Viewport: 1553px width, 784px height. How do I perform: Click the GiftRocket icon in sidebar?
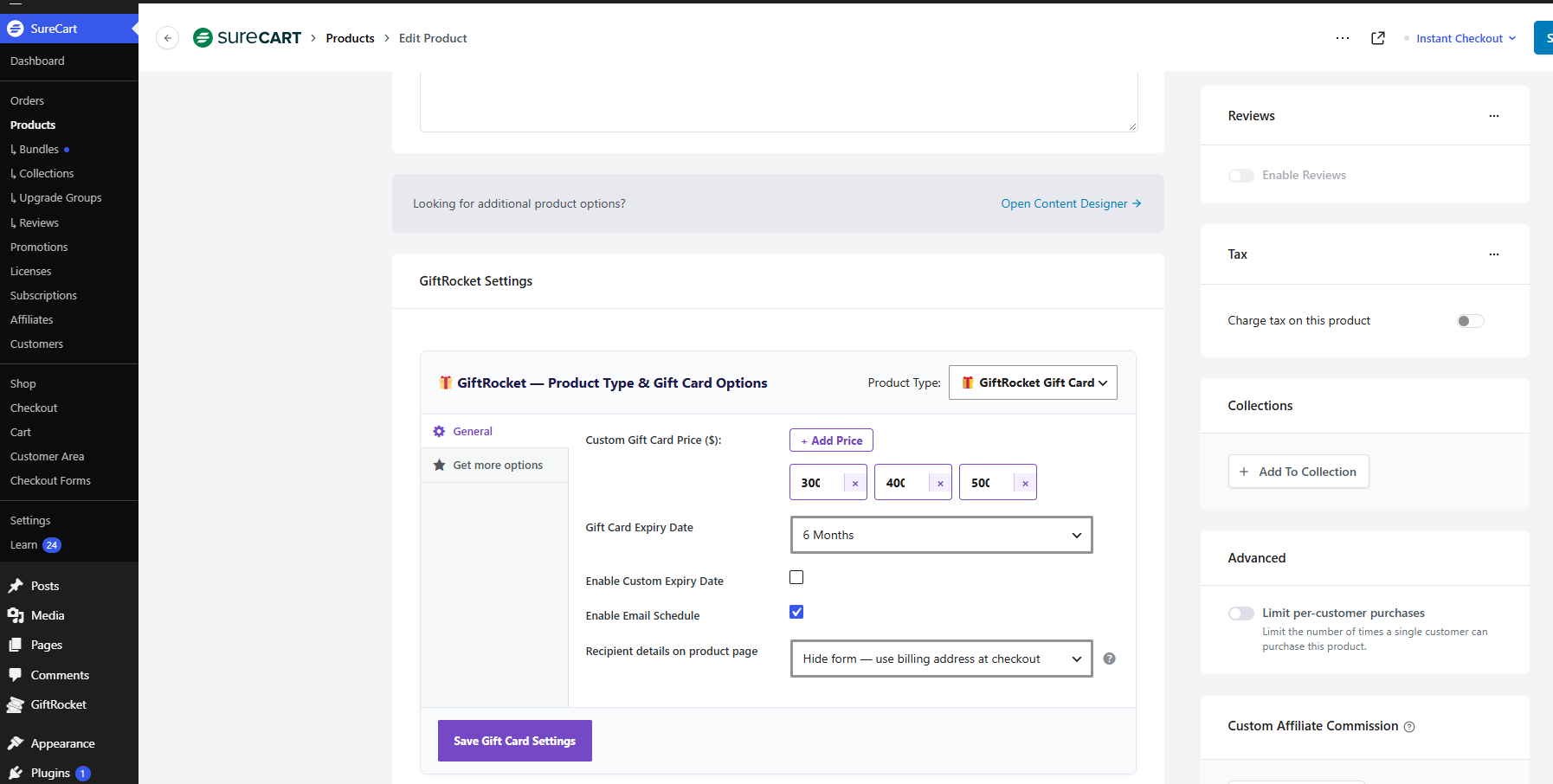(16, 704)
